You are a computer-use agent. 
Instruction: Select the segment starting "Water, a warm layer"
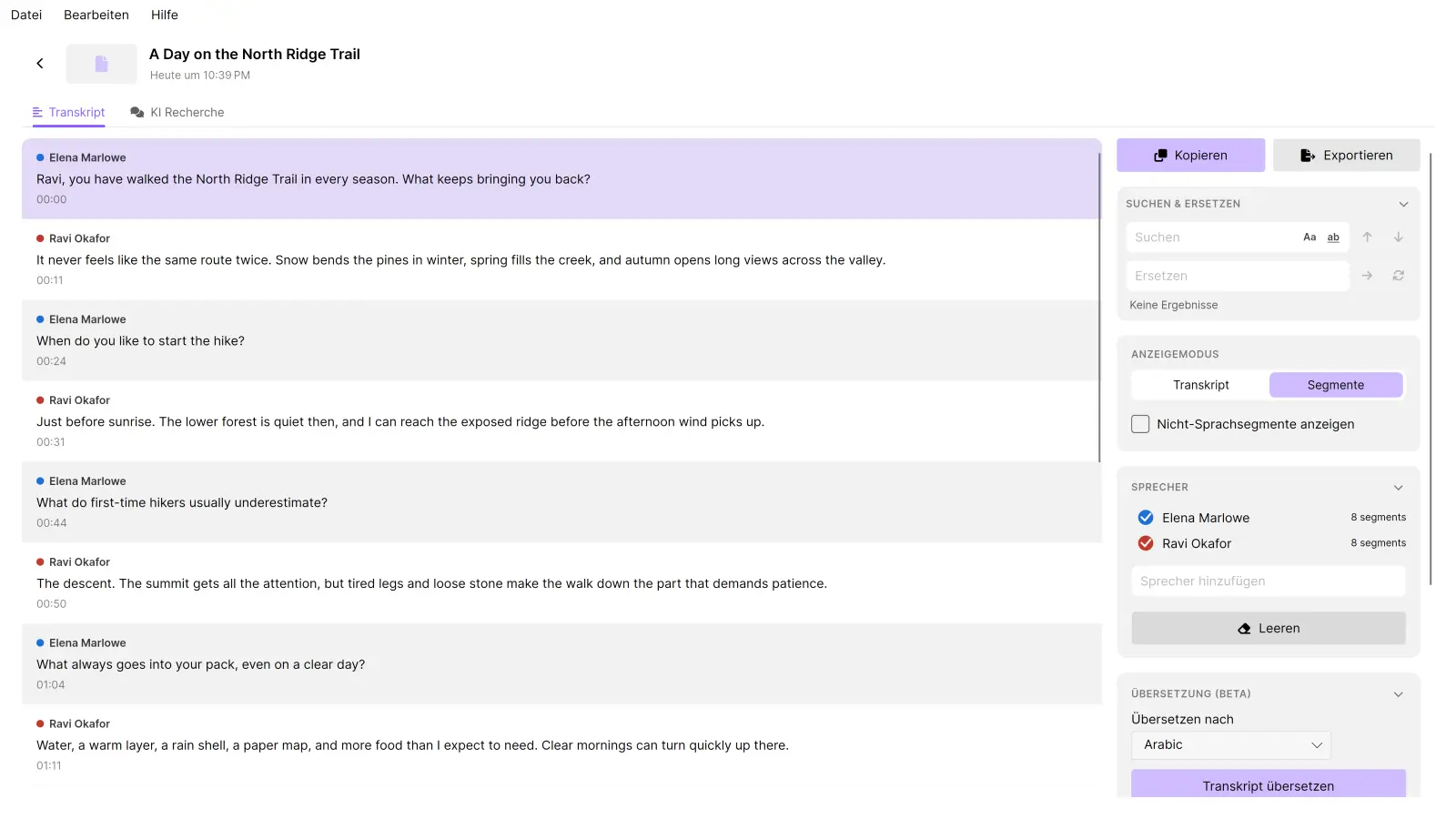click(561, 745)
